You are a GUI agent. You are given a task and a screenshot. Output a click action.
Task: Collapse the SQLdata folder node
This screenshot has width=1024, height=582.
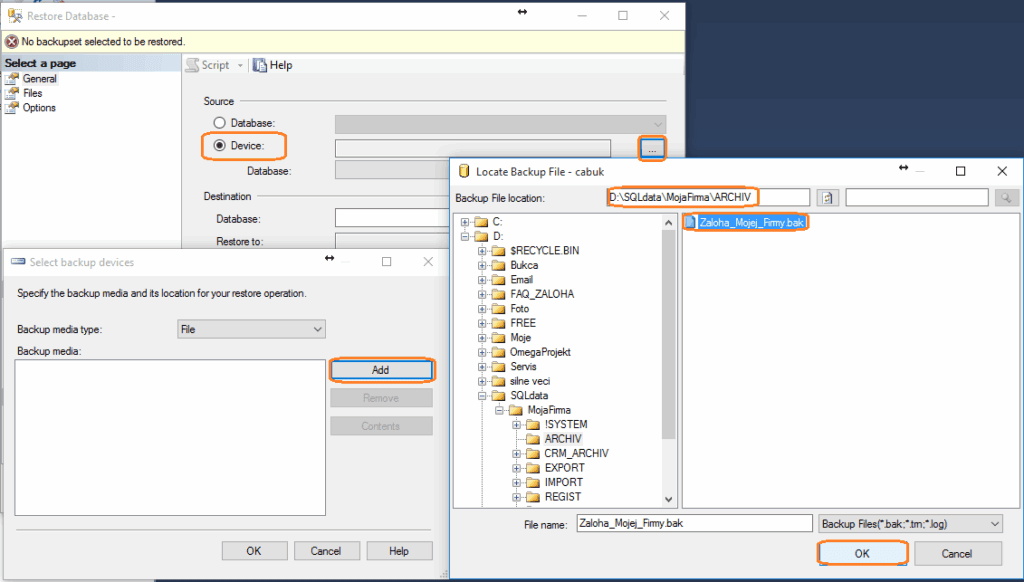[483, 396]
